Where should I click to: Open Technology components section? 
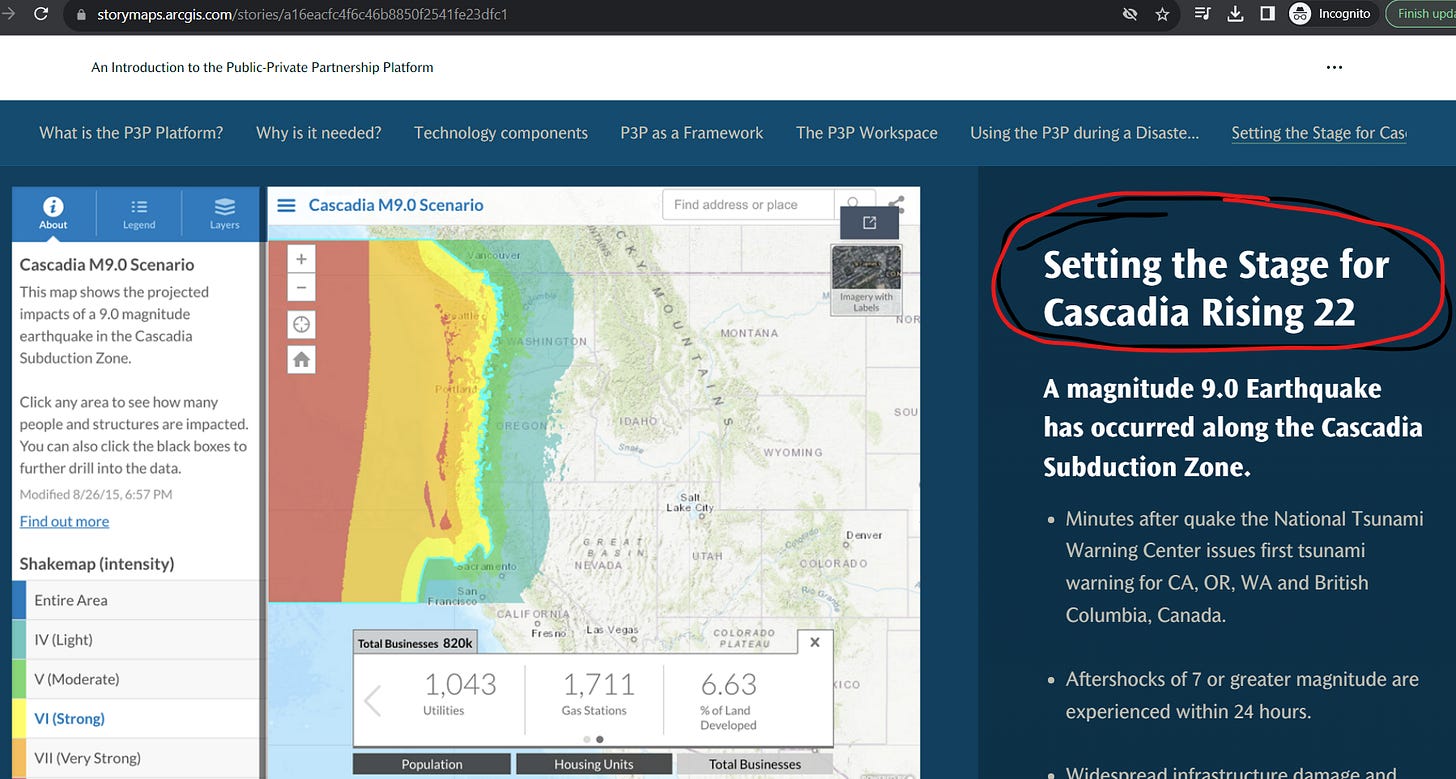coord(501,132)
